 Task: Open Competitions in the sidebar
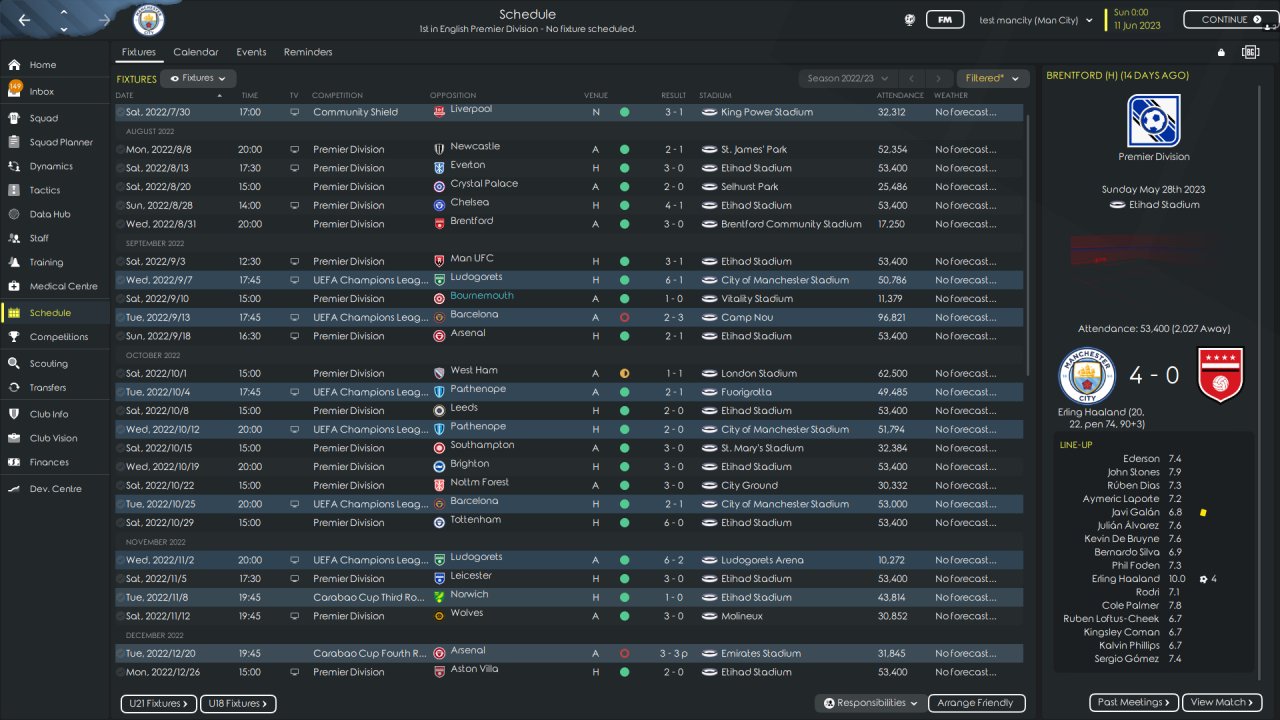(59, 337)
